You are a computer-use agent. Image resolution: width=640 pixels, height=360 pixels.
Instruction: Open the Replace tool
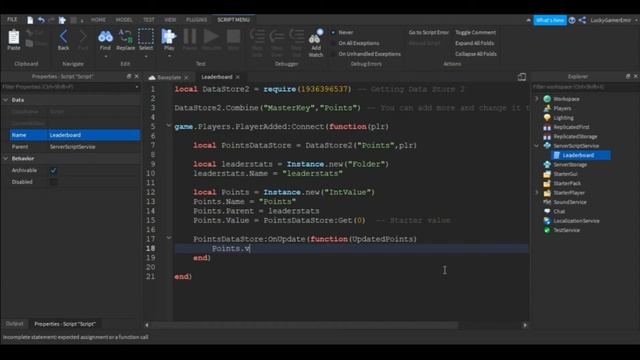pyautogui.click(x=125, y=36)
